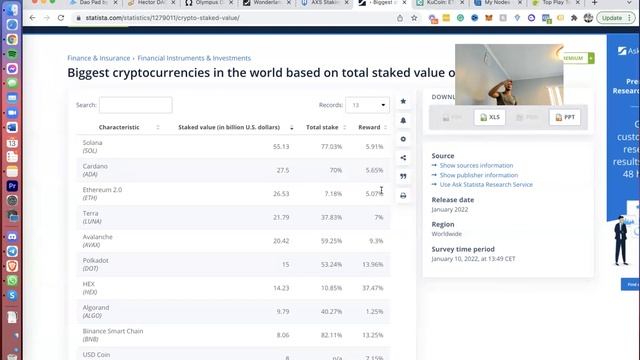Switch to the AXS Staking tab
Viewport: 640px width, 360px height.
(324, 3)
